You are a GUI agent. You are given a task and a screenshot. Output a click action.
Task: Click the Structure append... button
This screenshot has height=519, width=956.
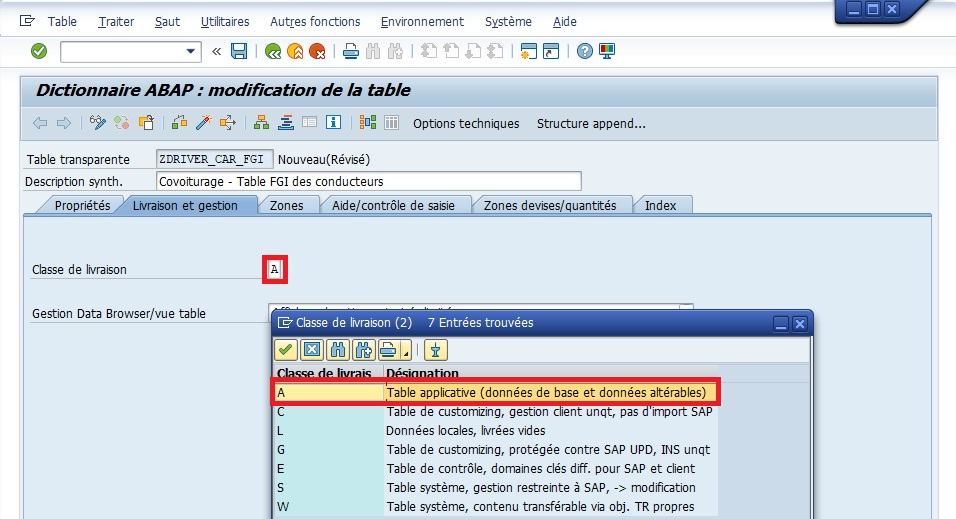pyautogui.click(x=591, y=124)
